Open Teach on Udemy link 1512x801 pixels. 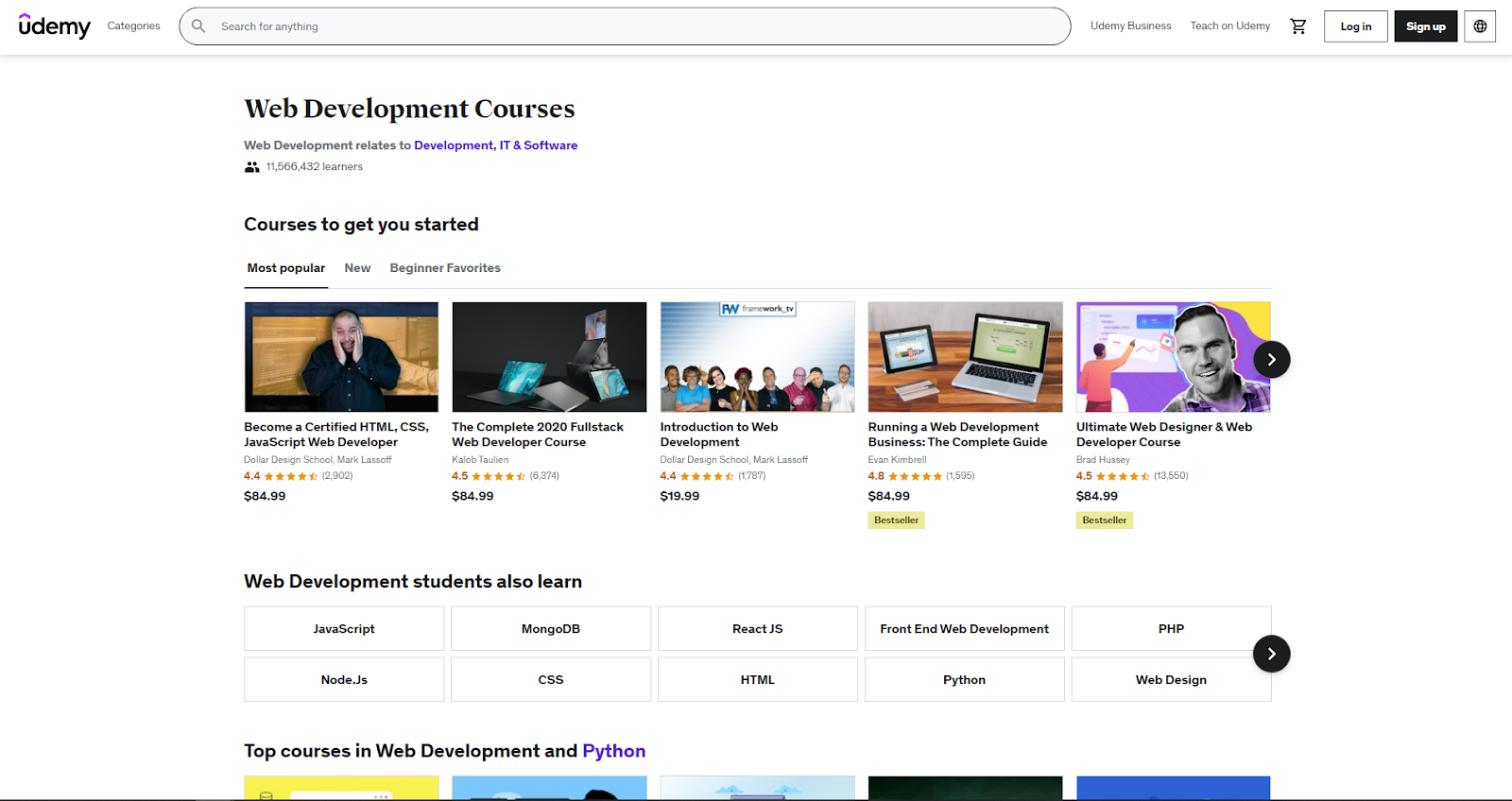(x=1229, y=26)
